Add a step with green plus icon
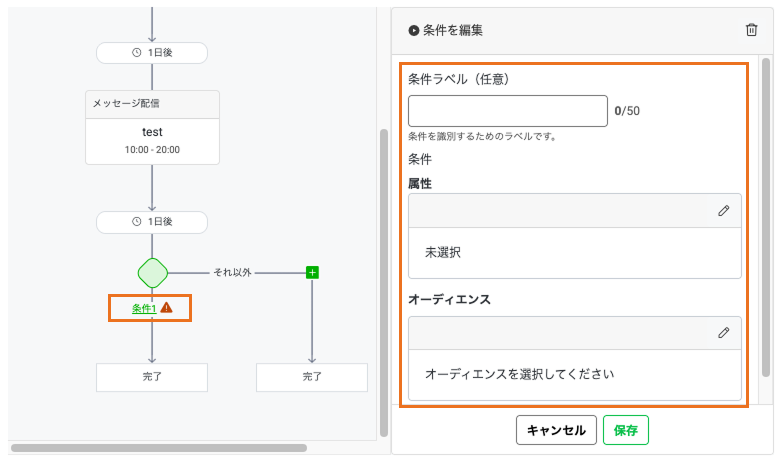Viewport: 783px width, 466px height. click(312, 273)
